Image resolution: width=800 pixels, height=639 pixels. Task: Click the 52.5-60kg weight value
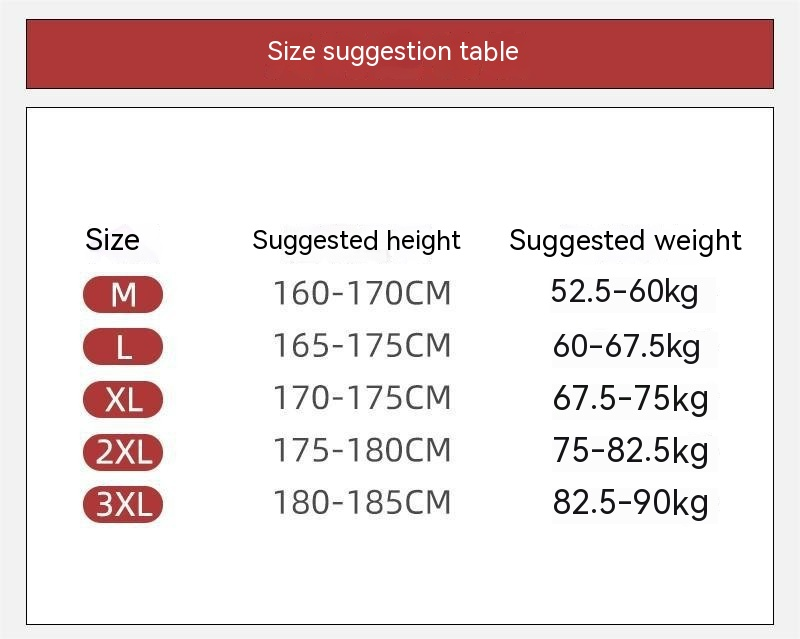point(624,292)
